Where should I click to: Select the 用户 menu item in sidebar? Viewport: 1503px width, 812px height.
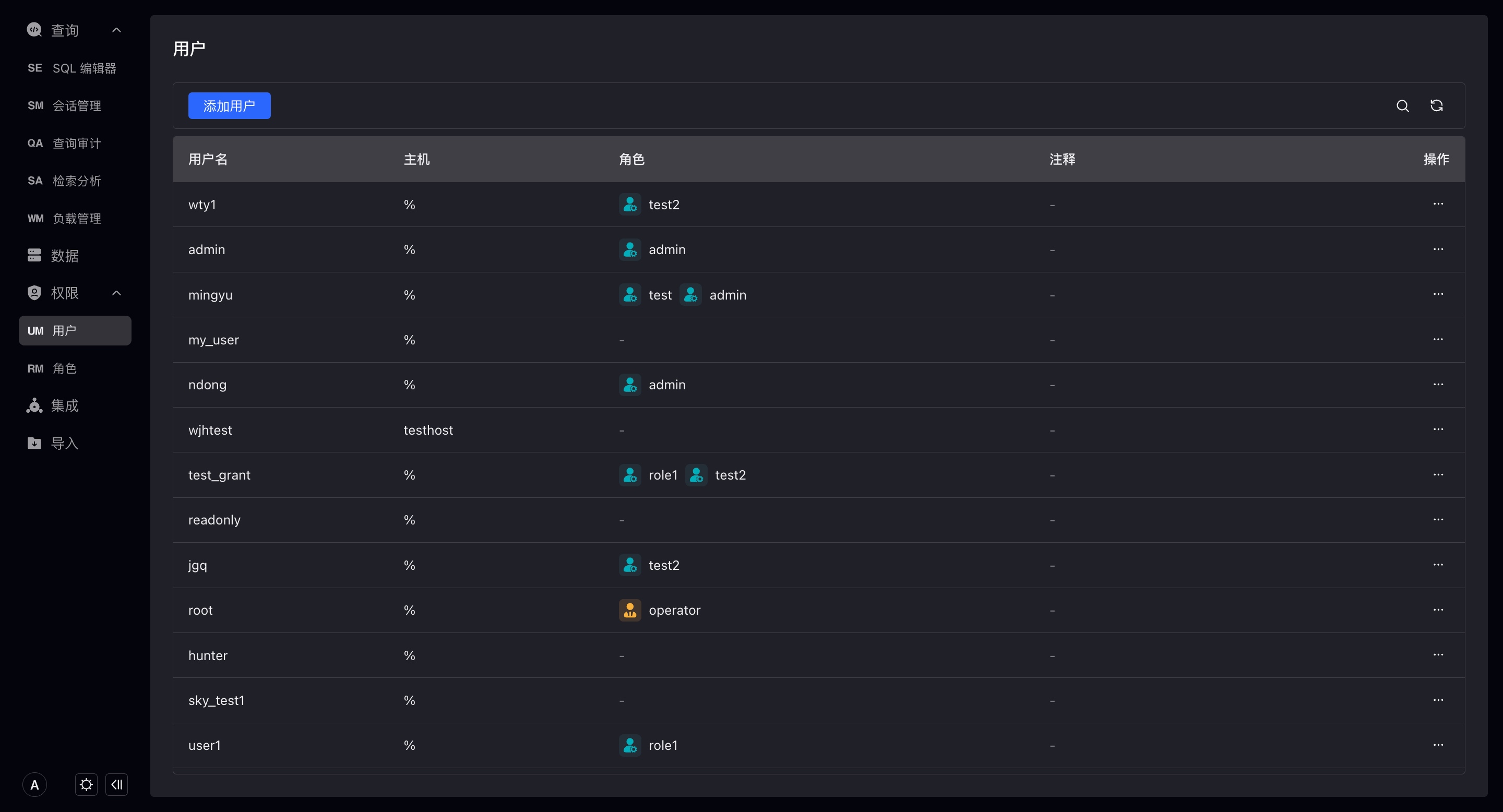pos(75,331)
